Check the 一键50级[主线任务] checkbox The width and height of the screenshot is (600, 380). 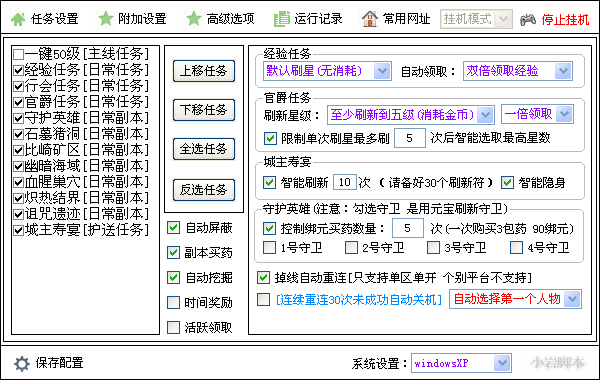(18, 54)
